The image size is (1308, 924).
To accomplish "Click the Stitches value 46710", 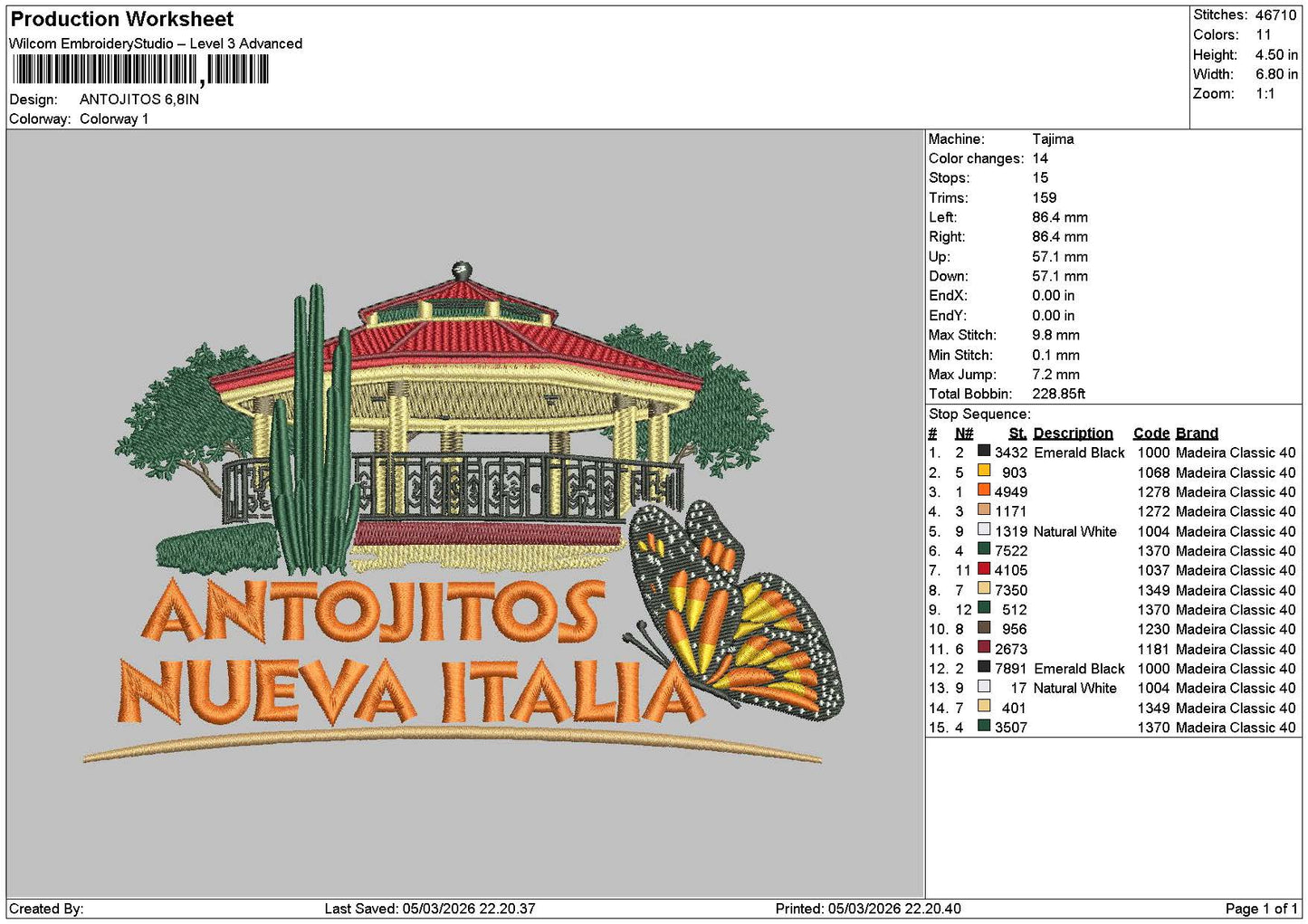I will point(1275,15).
